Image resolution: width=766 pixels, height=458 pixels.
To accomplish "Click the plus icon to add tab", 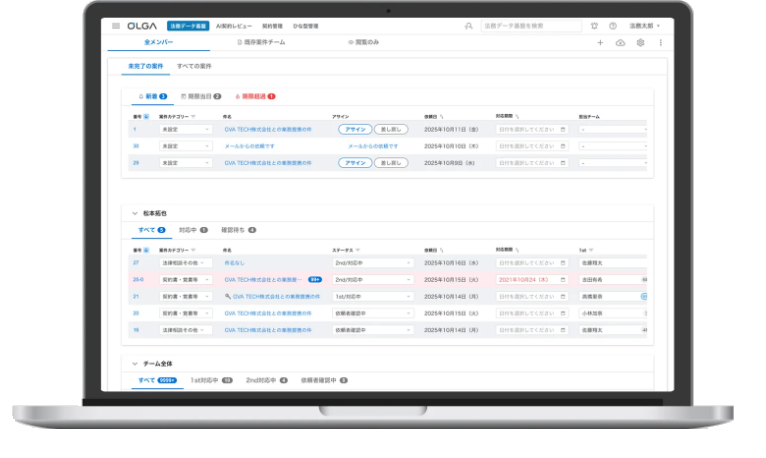I will click(x=600, y=43).
